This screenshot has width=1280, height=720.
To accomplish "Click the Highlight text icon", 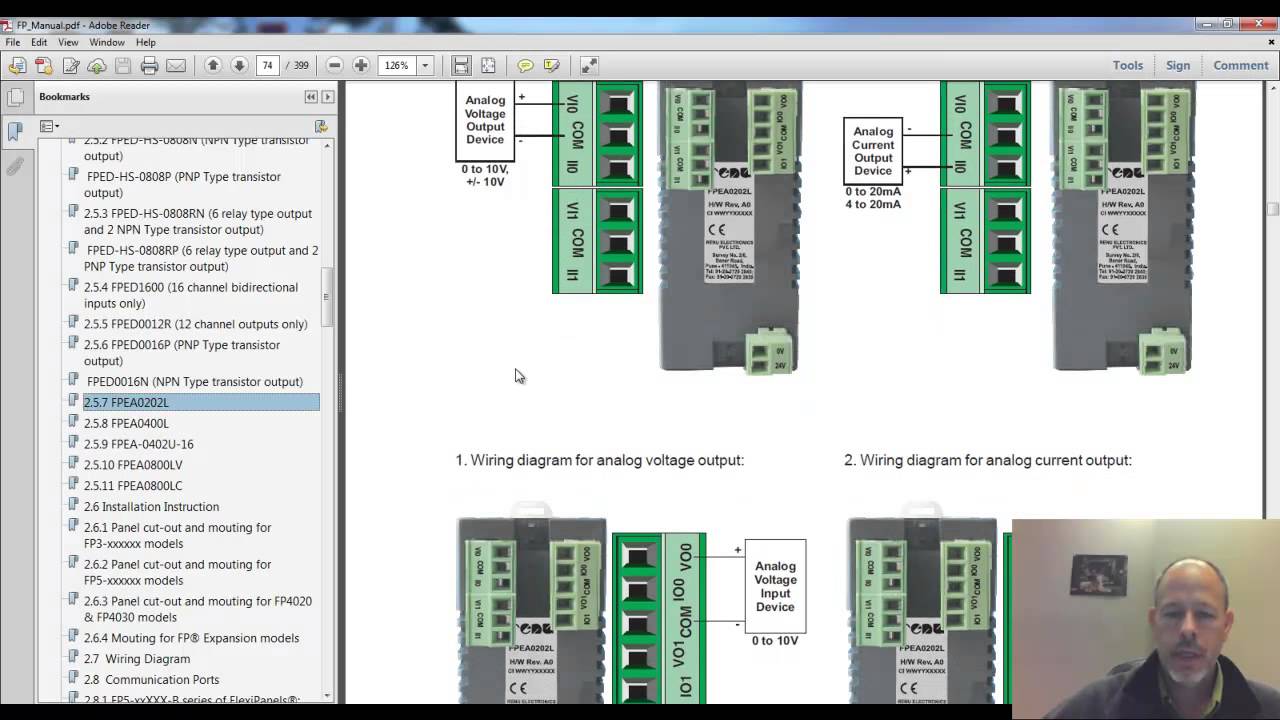I will [552, 66].
